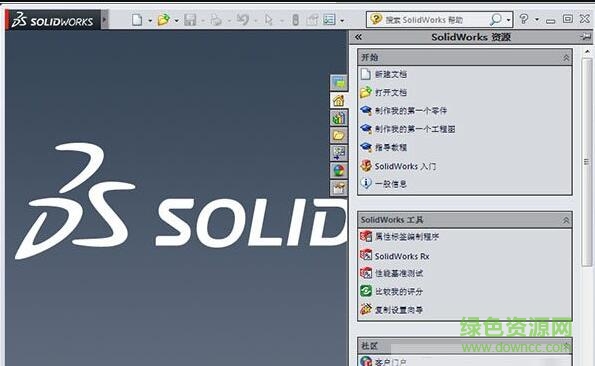Expand the Print dropdown arrow

(229, 20)
